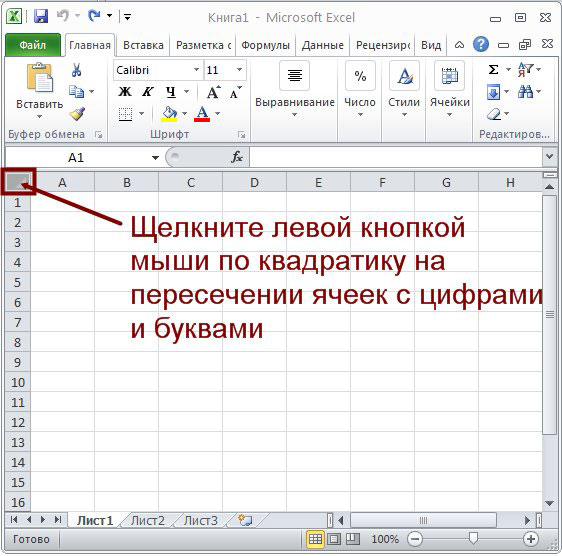562x556 pixels.
Task: Open the Name Box dropdown arrow
Action: (x=155, y=158)
